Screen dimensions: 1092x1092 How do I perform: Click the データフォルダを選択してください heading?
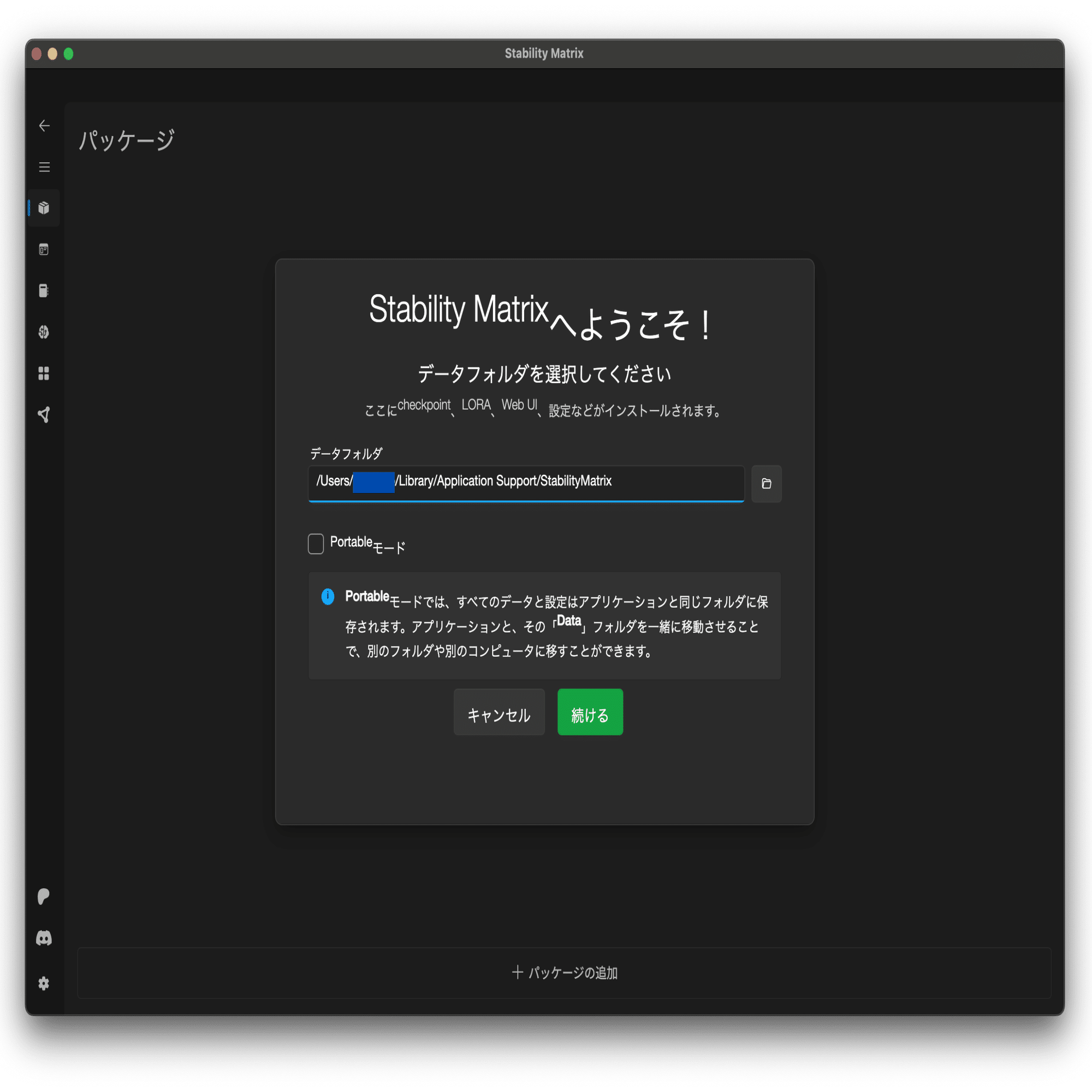544,373
